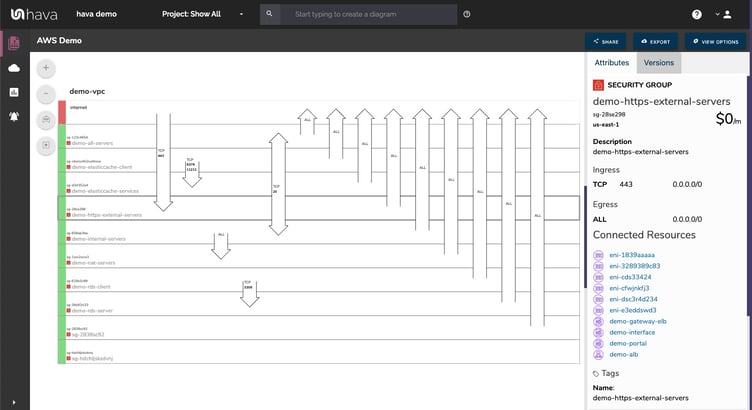Click the sg-28se298 identifier text

609,115
